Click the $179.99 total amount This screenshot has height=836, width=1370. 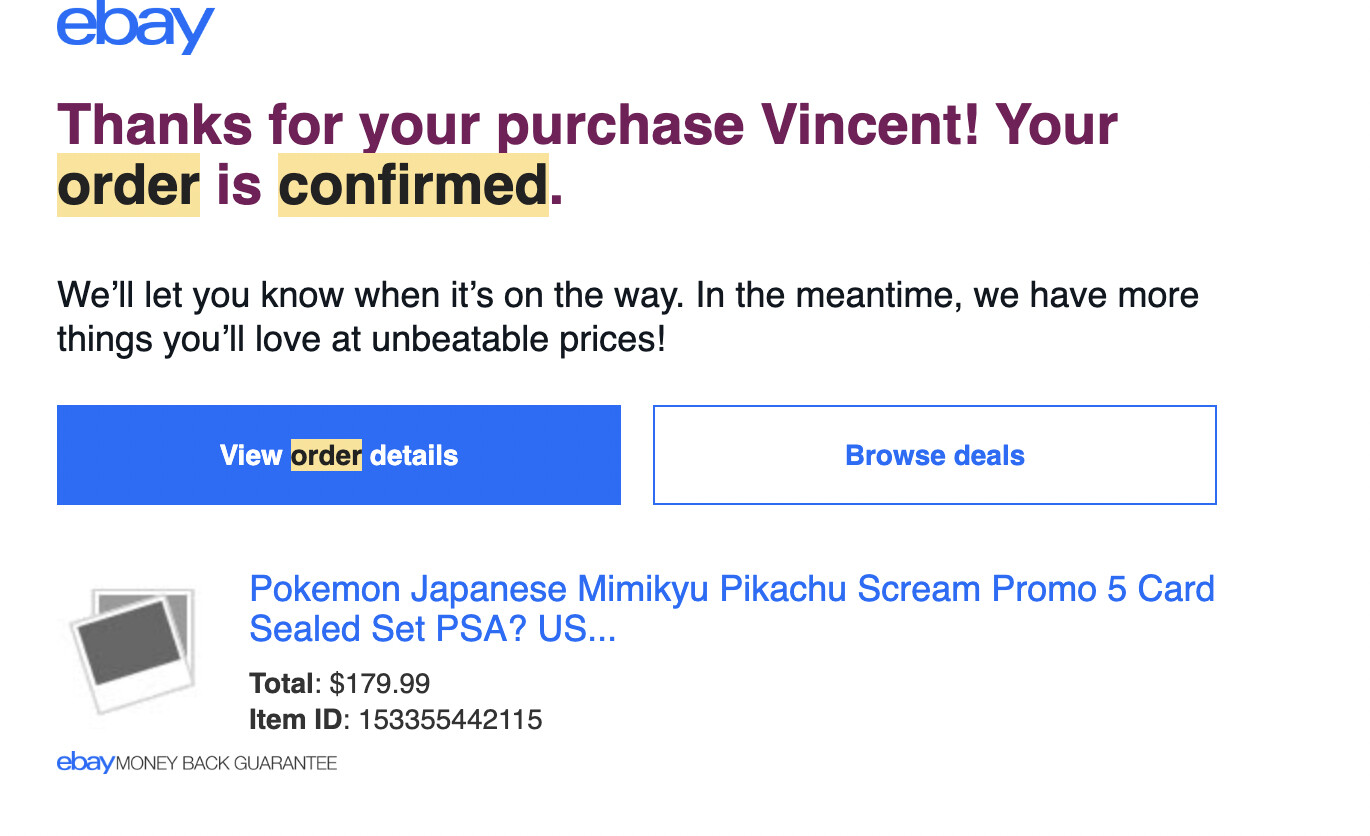tap(380, 684)
